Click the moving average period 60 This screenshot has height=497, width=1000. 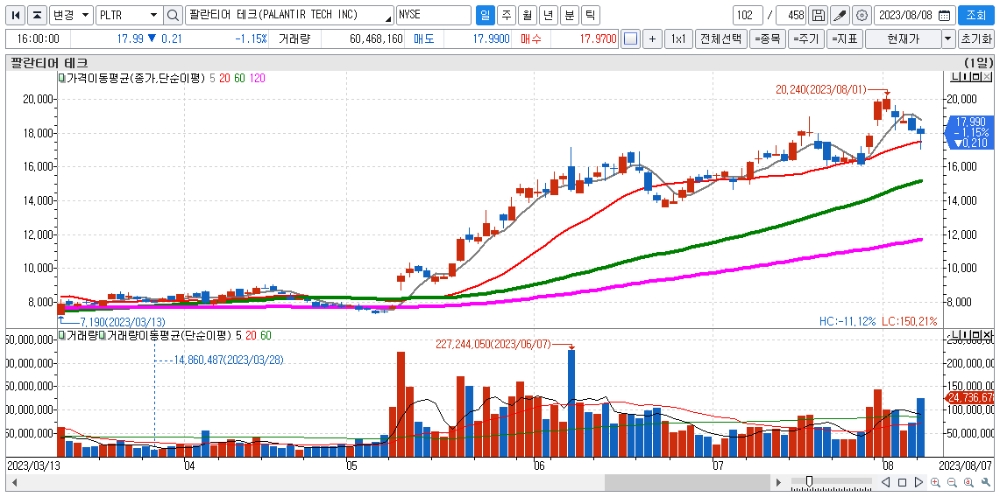pyautogui.click(x=240, y=78)
